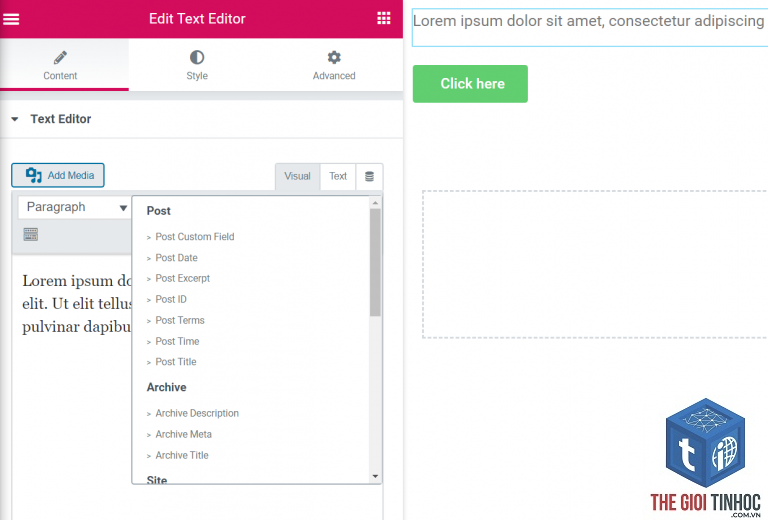This screenshot has height=520, width=768.
Task: Select Post Time dynamic tag
Action: 177,342
